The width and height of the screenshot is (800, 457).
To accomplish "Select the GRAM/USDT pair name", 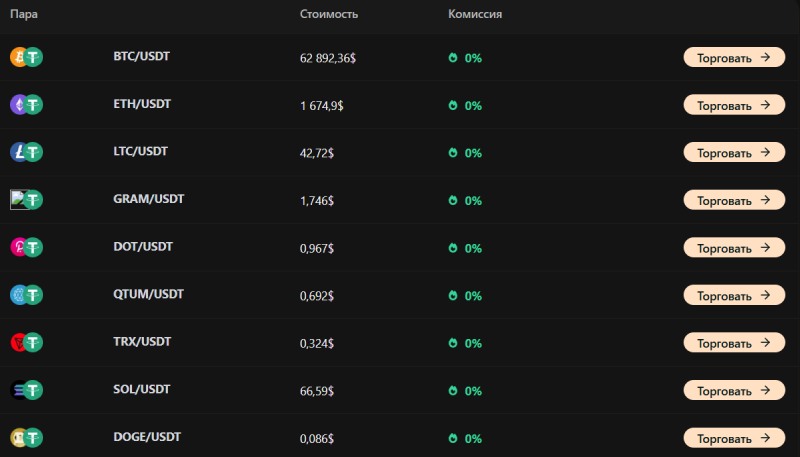I will coord(148,199).
